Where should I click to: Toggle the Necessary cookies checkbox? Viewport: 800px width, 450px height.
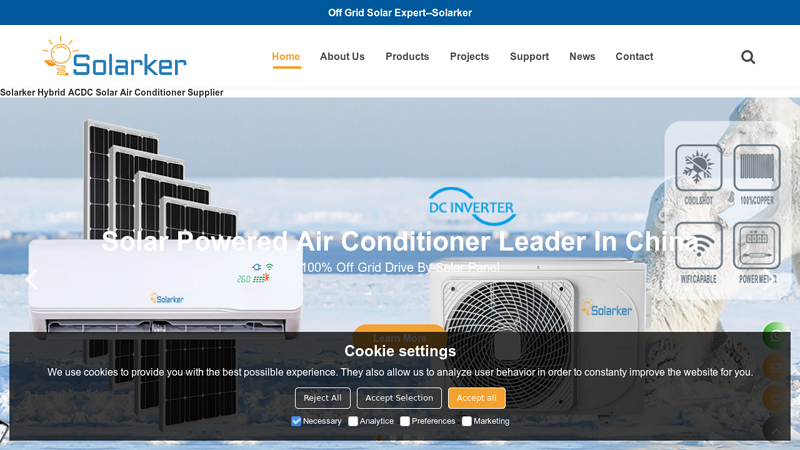click(x=296, y=421)
